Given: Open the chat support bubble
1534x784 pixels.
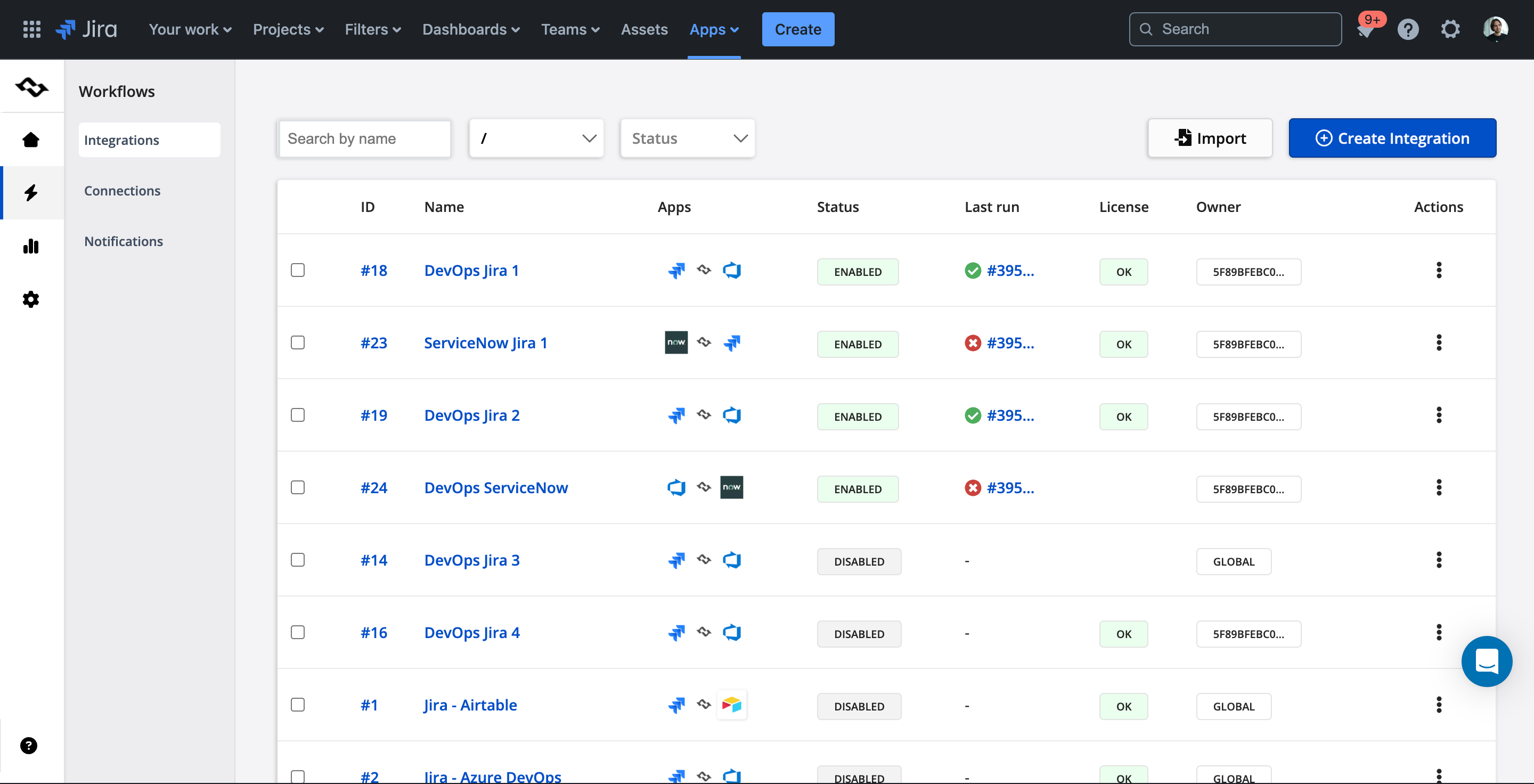Looking at the screenshot, I should click(x=1487, y=661).
